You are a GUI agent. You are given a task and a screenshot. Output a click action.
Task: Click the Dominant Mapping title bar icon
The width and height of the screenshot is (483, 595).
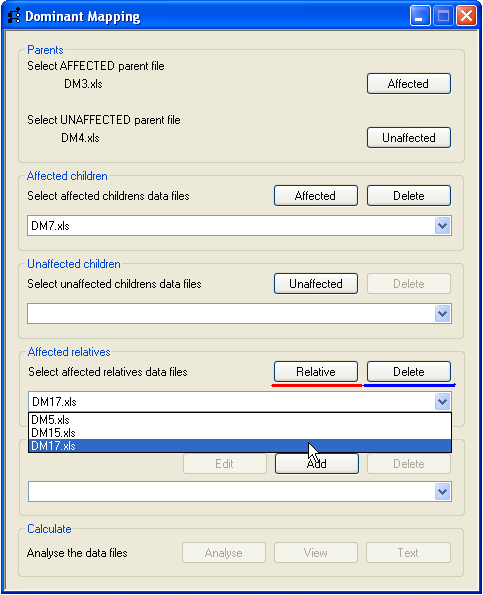point(14,16)
